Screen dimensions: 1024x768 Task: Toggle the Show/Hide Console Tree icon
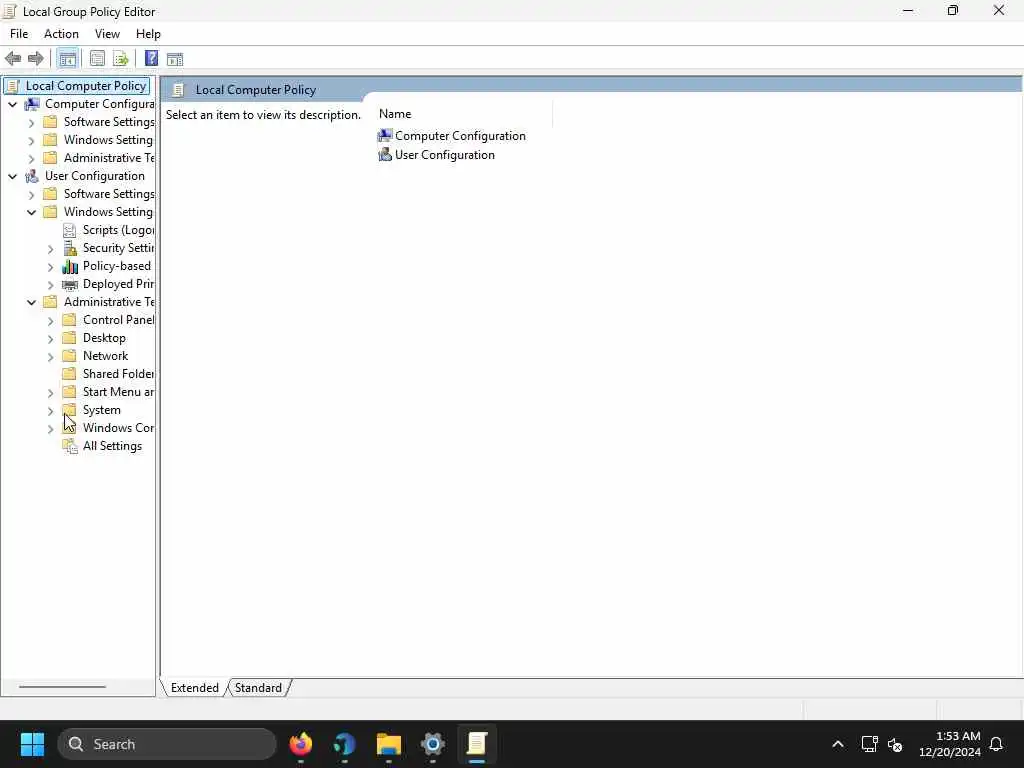coord(67,59)
